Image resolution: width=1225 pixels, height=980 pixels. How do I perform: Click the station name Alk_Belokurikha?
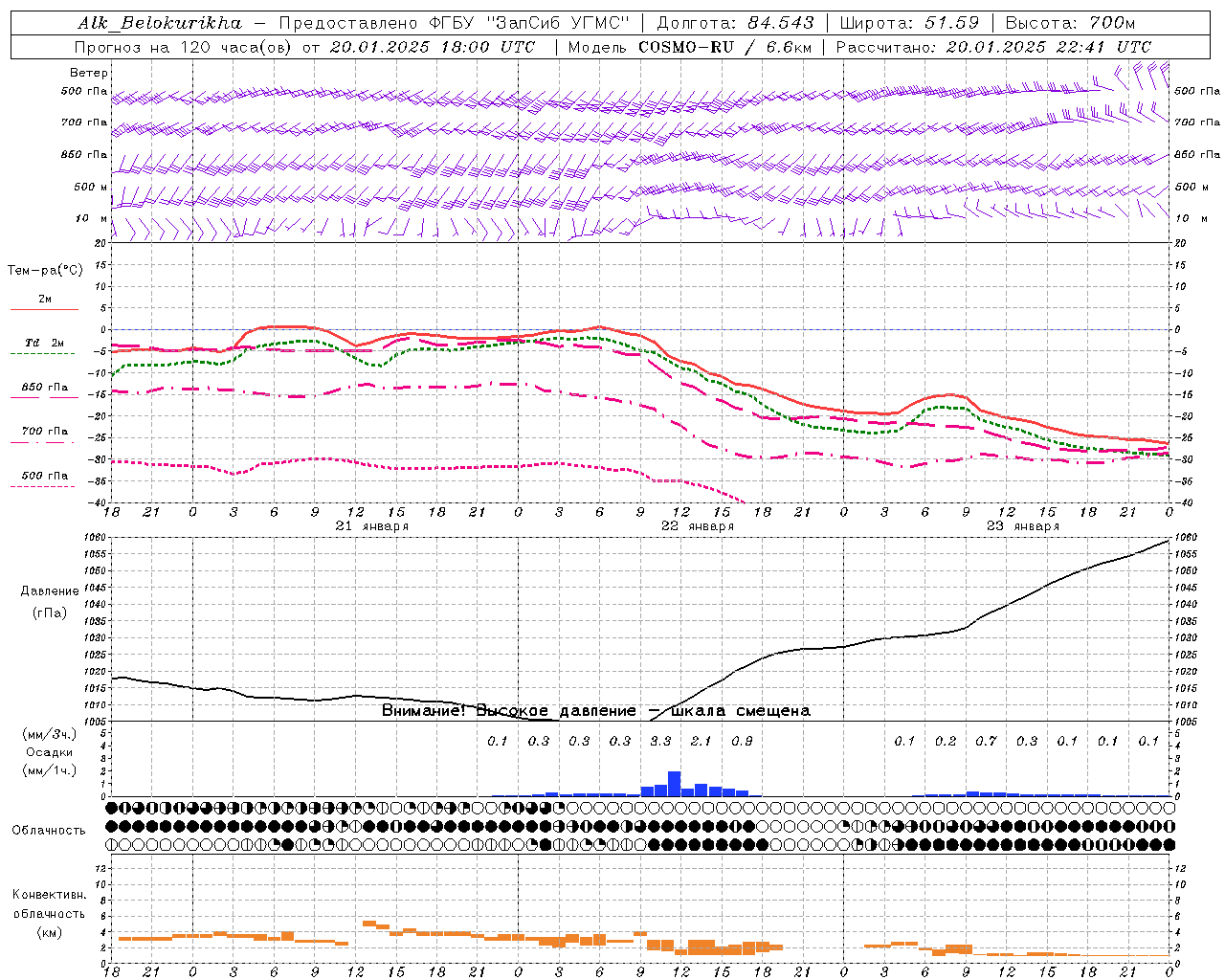pos(160,23)
